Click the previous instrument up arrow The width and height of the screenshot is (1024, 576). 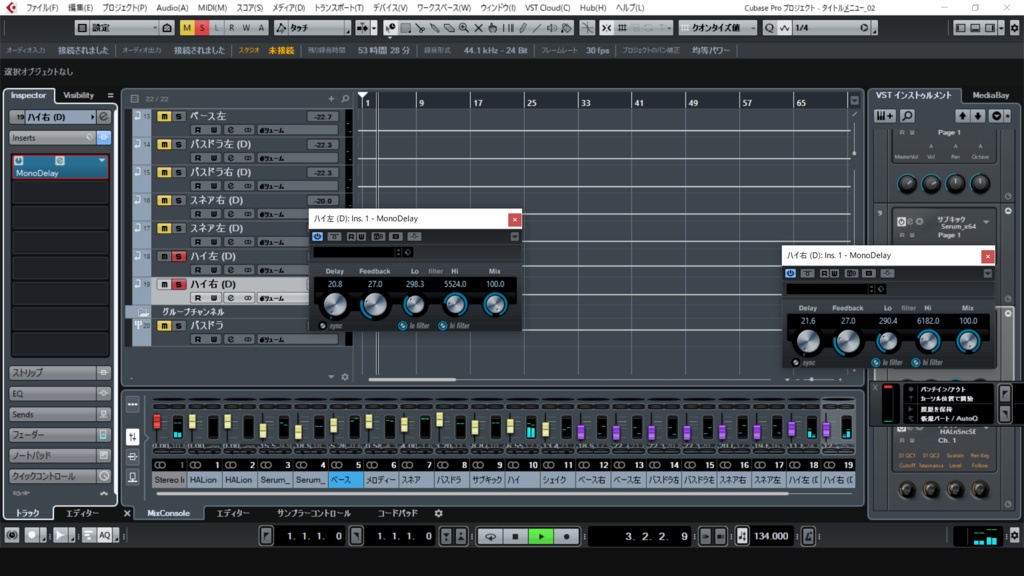point(962,116)
